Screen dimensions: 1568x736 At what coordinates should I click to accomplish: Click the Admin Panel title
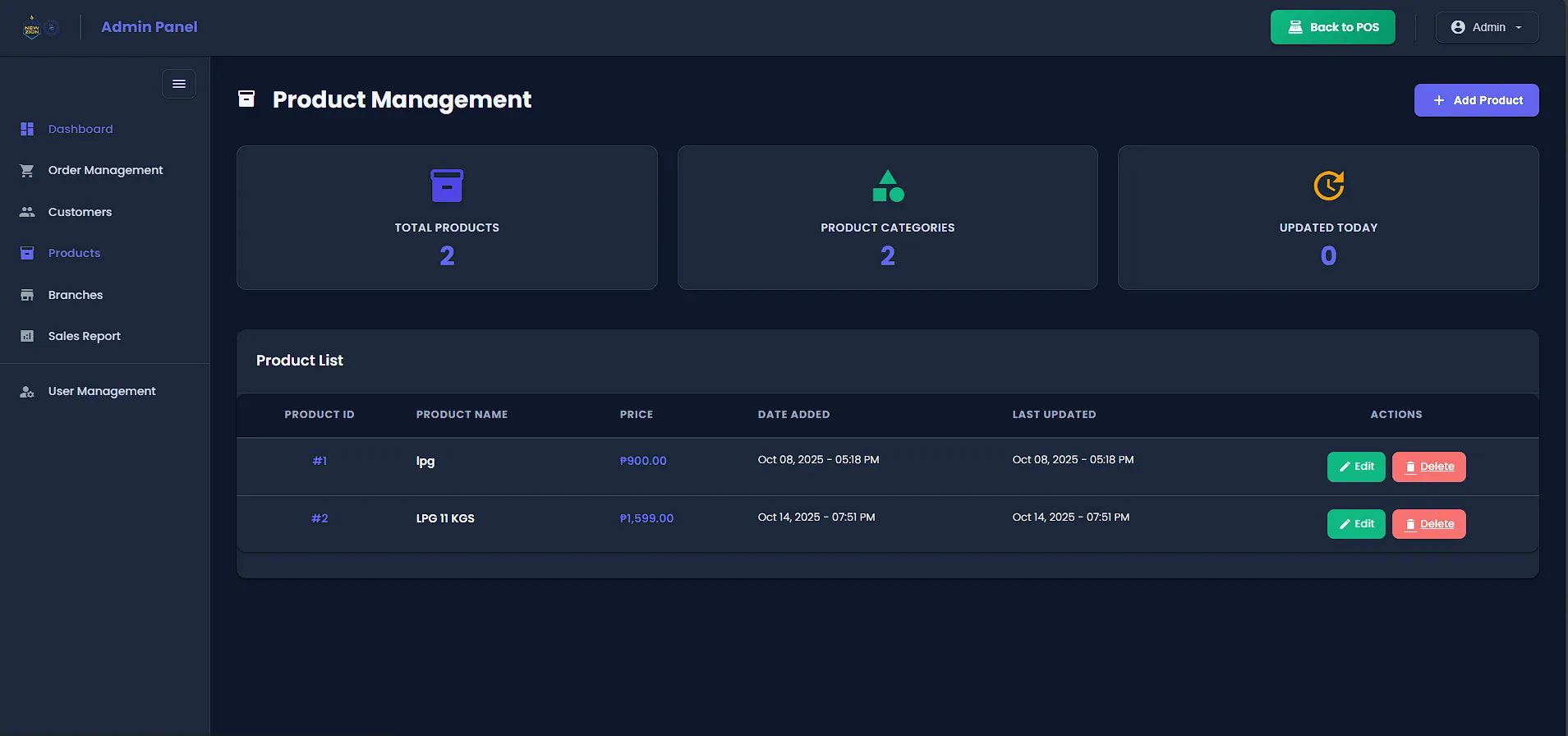[x=149, y=27]
